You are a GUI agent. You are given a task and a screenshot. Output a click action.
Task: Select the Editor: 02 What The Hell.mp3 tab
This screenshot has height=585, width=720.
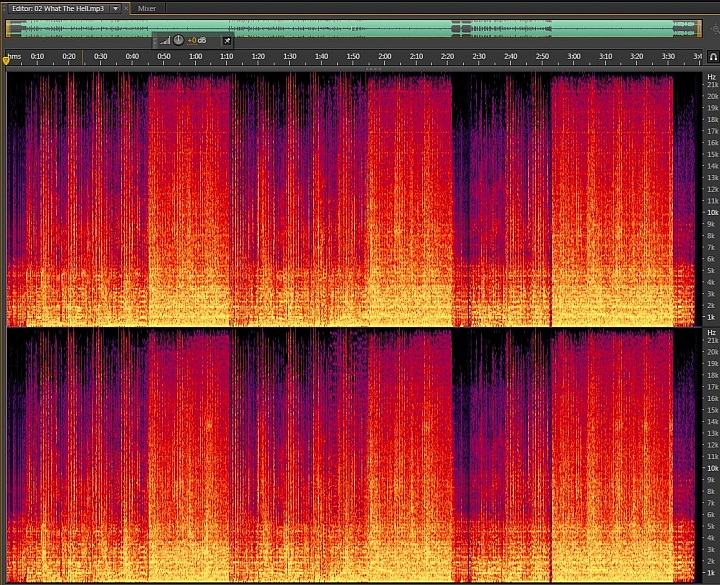pos(58,8)
